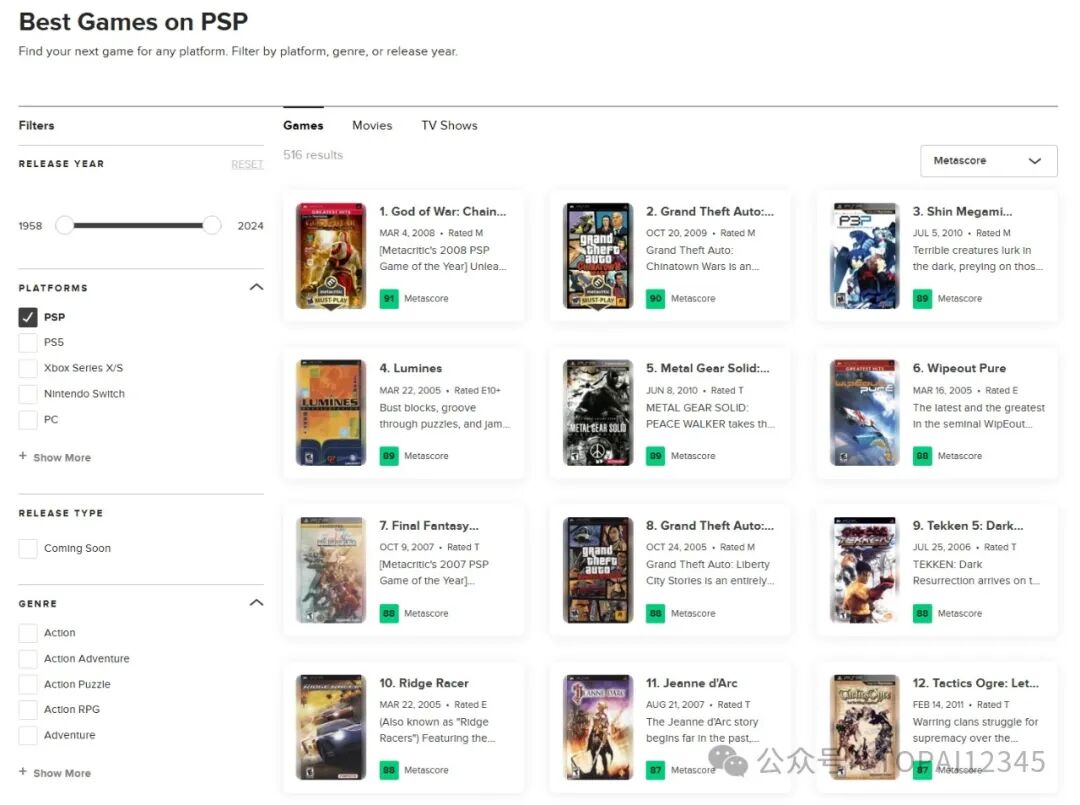
Task: Tick the Action Adventure genre checkbox
Action: 28,658
